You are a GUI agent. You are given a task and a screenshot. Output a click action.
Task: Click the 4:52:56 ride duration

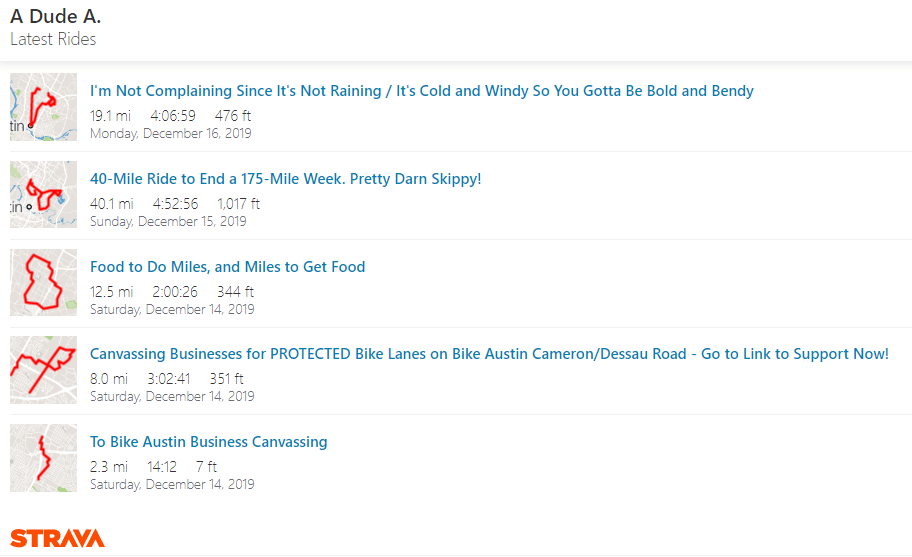(175, 204)
